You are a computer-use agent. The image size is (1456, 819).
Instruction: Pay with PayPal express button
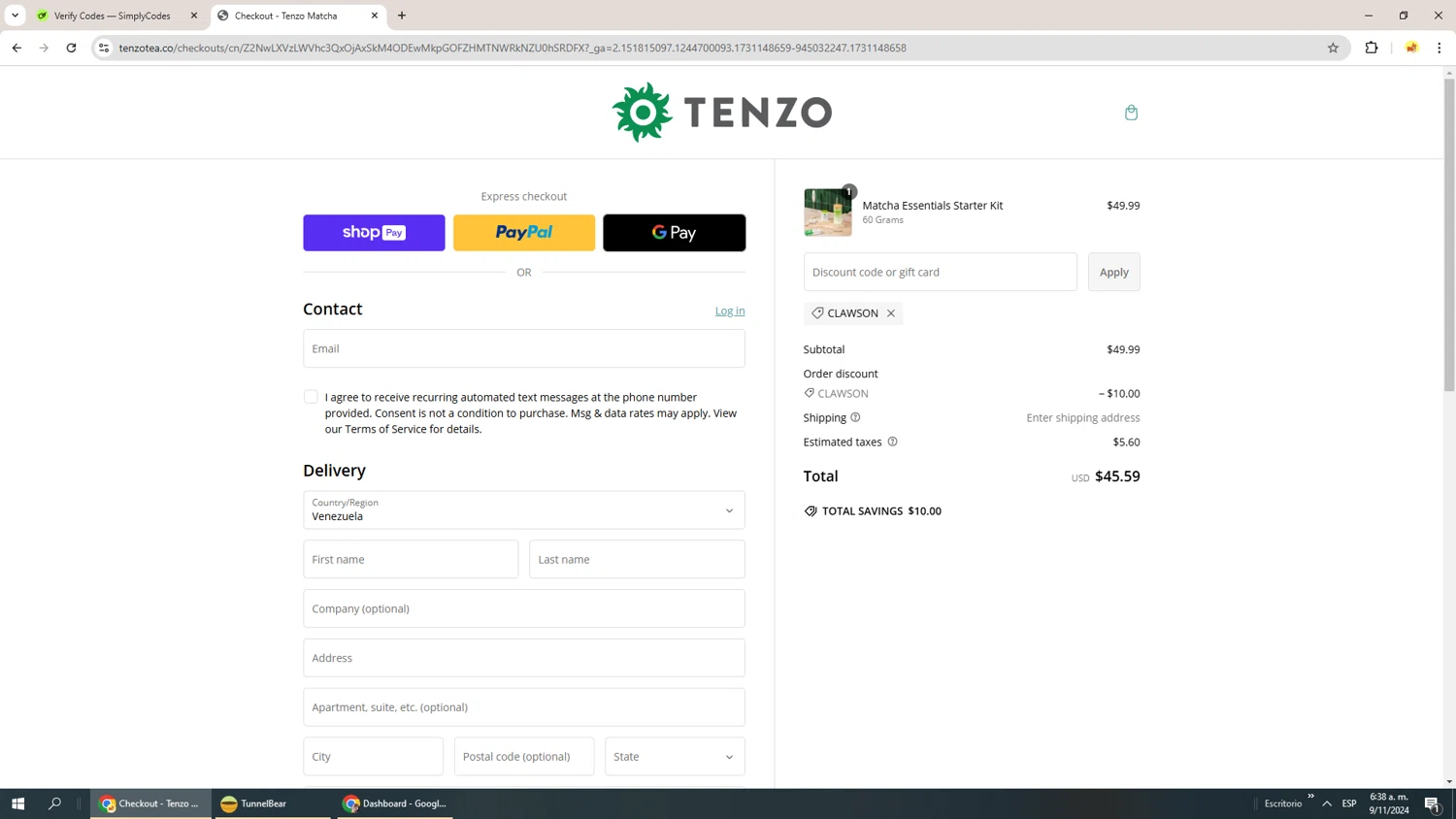pyautogui.click(x=524, y=233)
